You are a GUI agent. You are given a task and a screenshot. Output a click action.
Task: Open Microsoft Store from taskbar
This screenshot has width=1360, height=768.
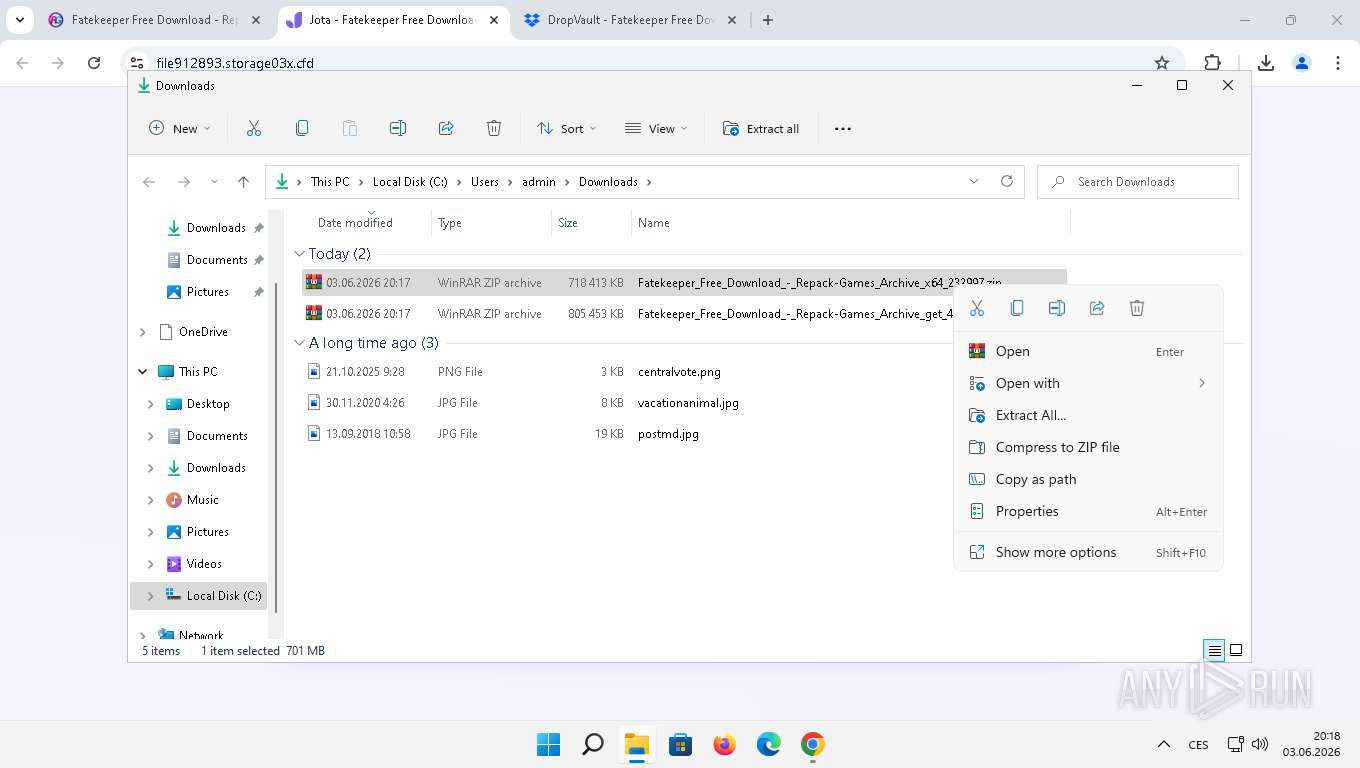point(681,745)
